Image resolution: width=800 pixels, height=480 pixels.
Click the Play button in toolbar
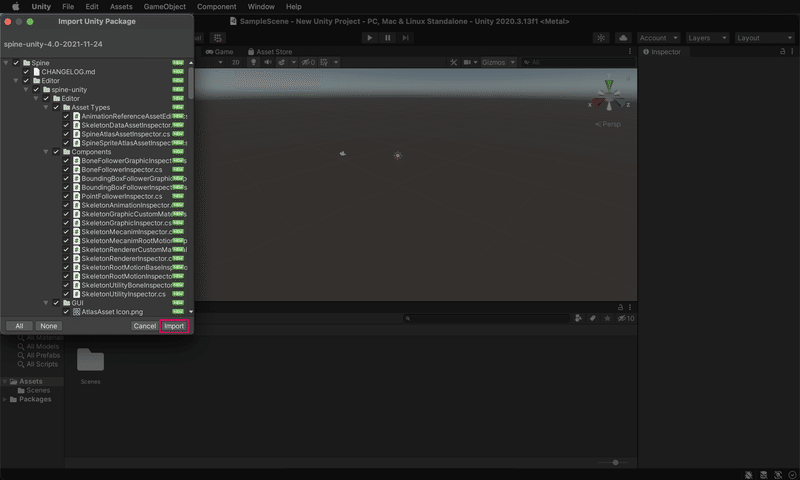(x=370, y=38)
